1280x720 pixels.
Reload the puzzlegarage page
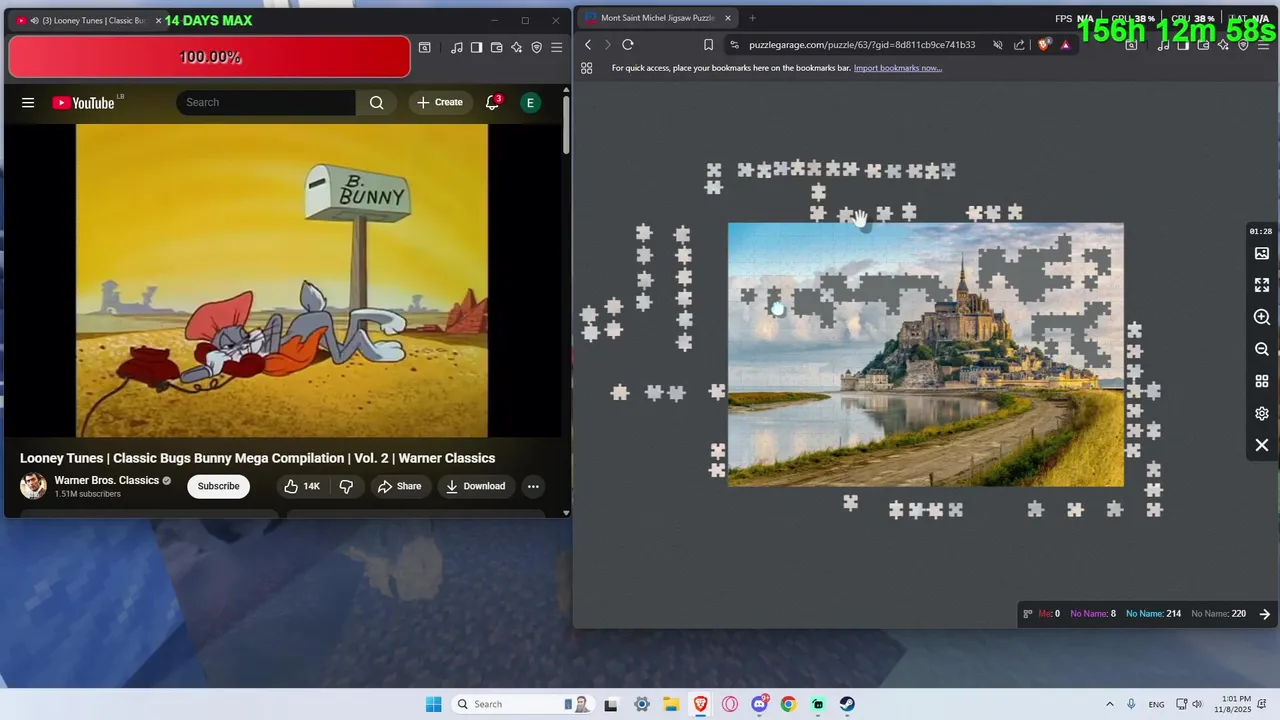point(628,45)
